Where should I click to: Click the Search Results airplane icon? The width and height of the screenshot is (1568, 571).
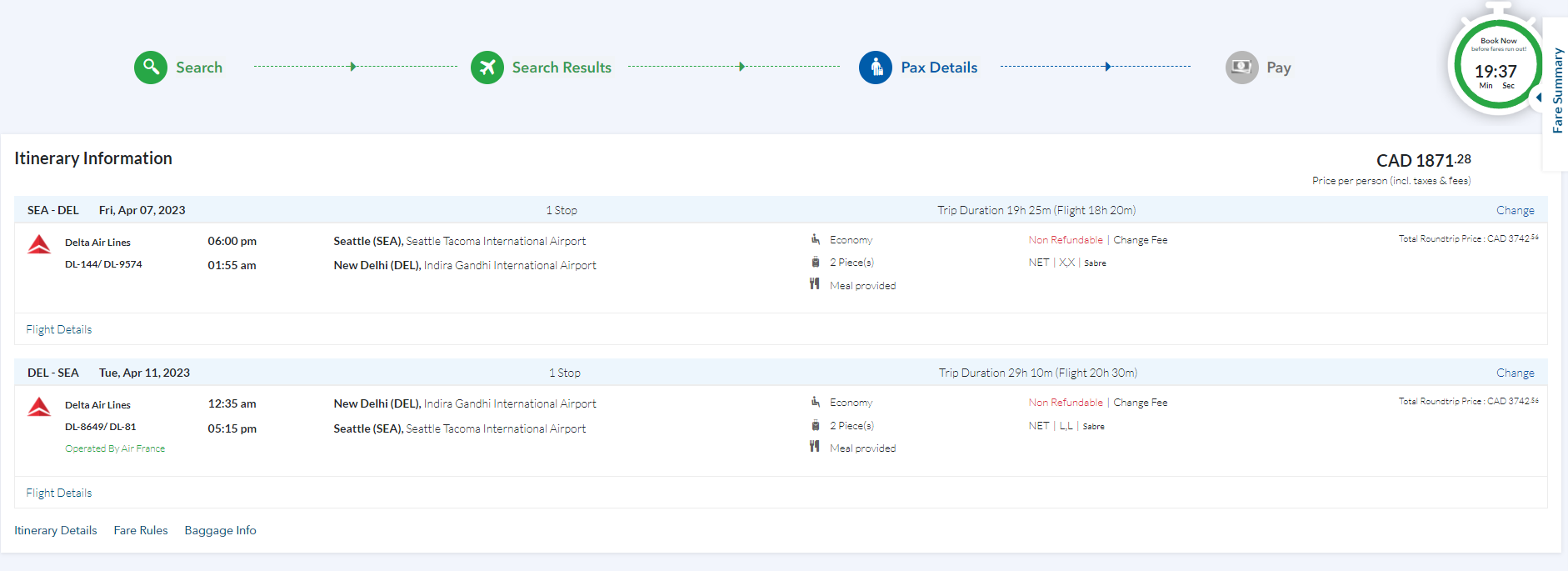click(487, 68)
